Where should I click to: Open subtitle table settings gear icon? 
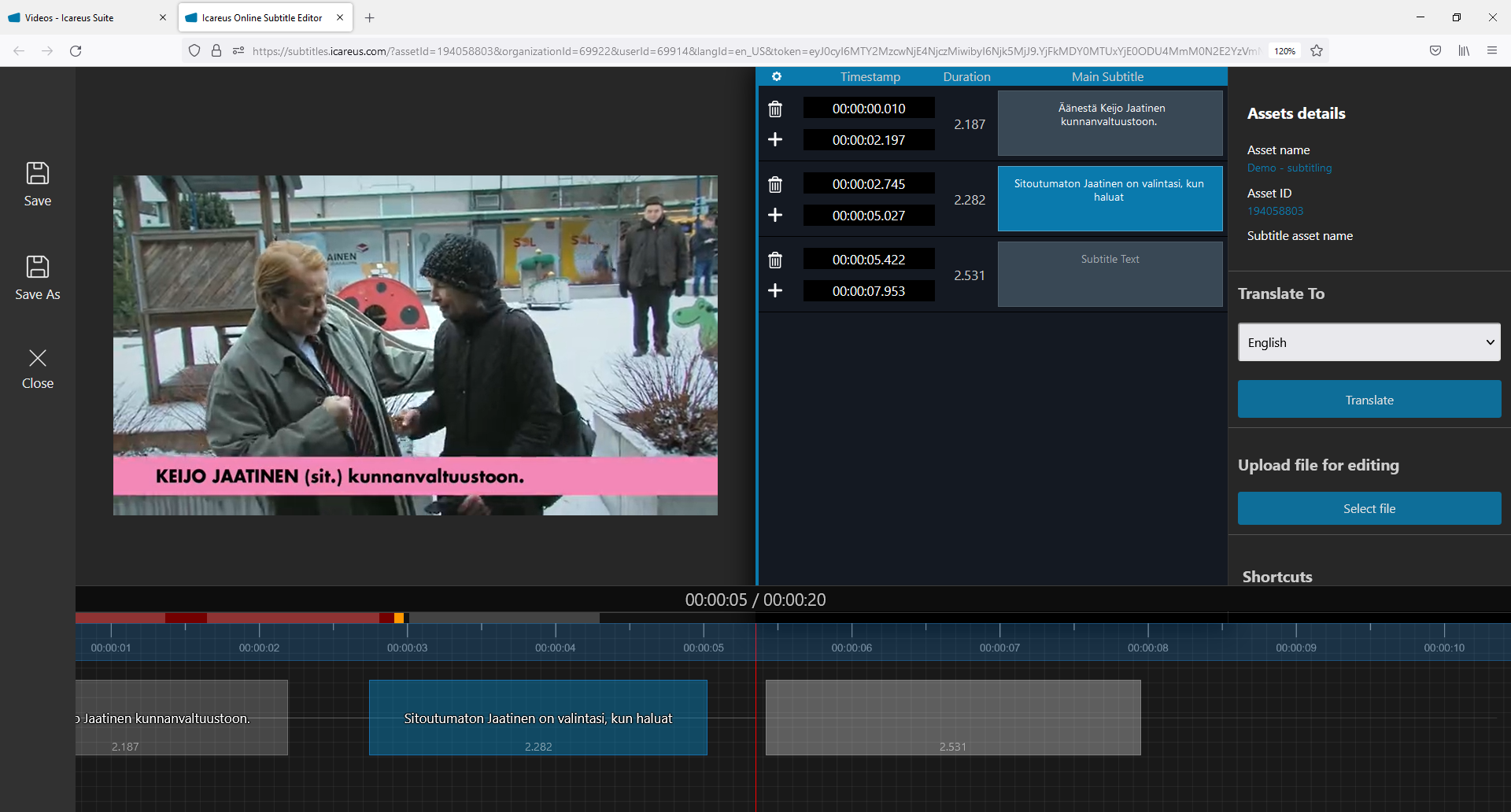pyautogui.click(x=776, y=76)
